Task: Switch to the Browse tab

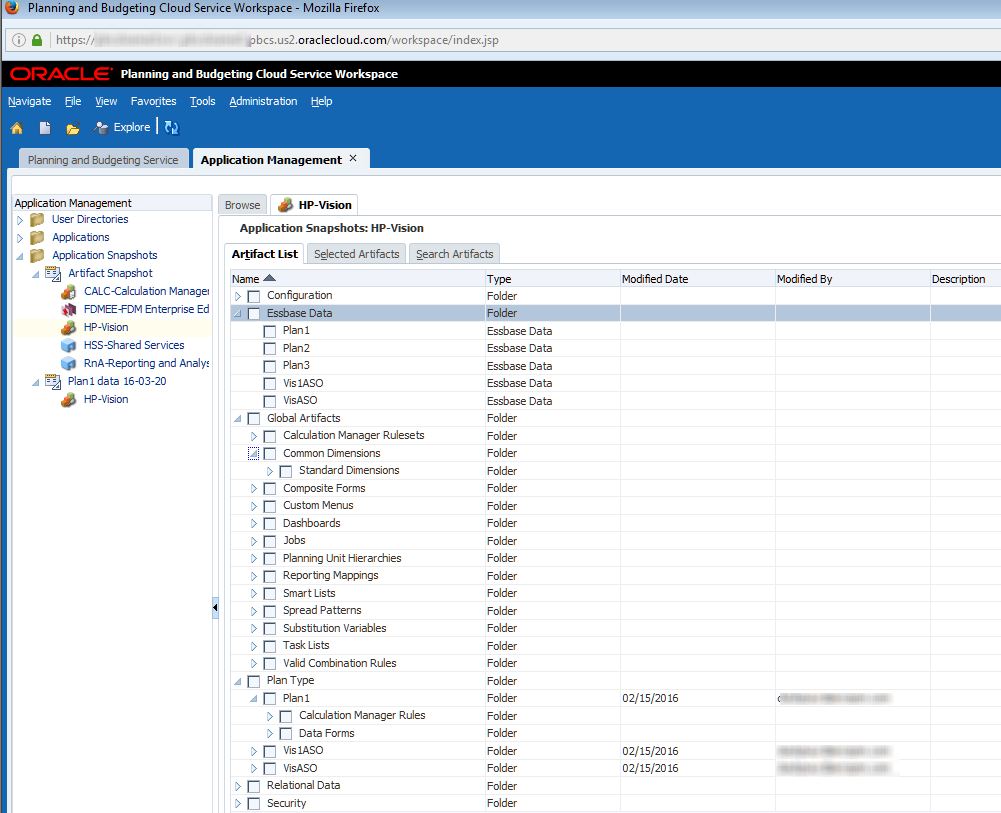Action: [x=243, y=205]
